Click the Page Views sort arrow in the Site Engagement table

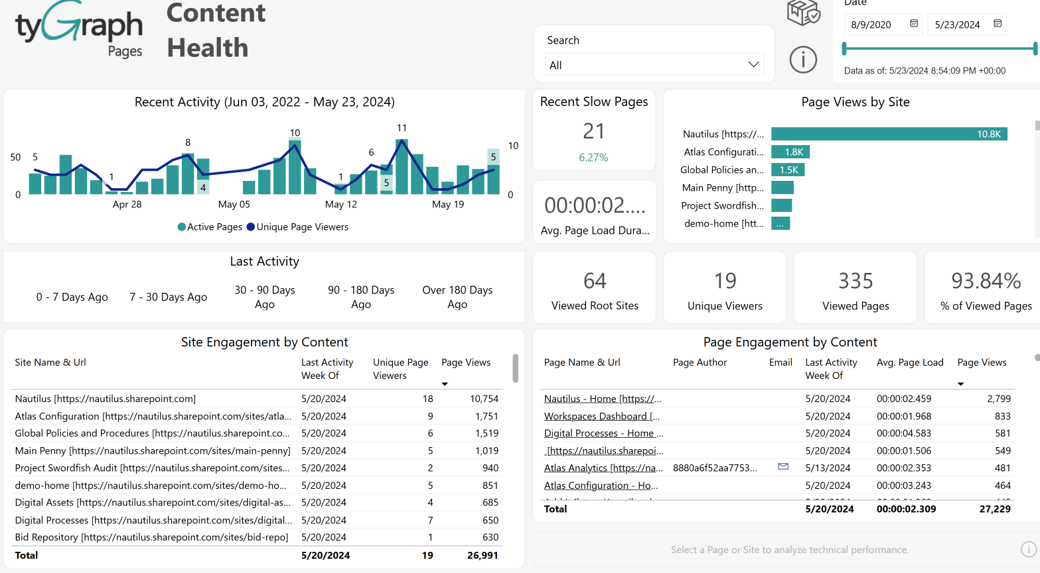445,384
